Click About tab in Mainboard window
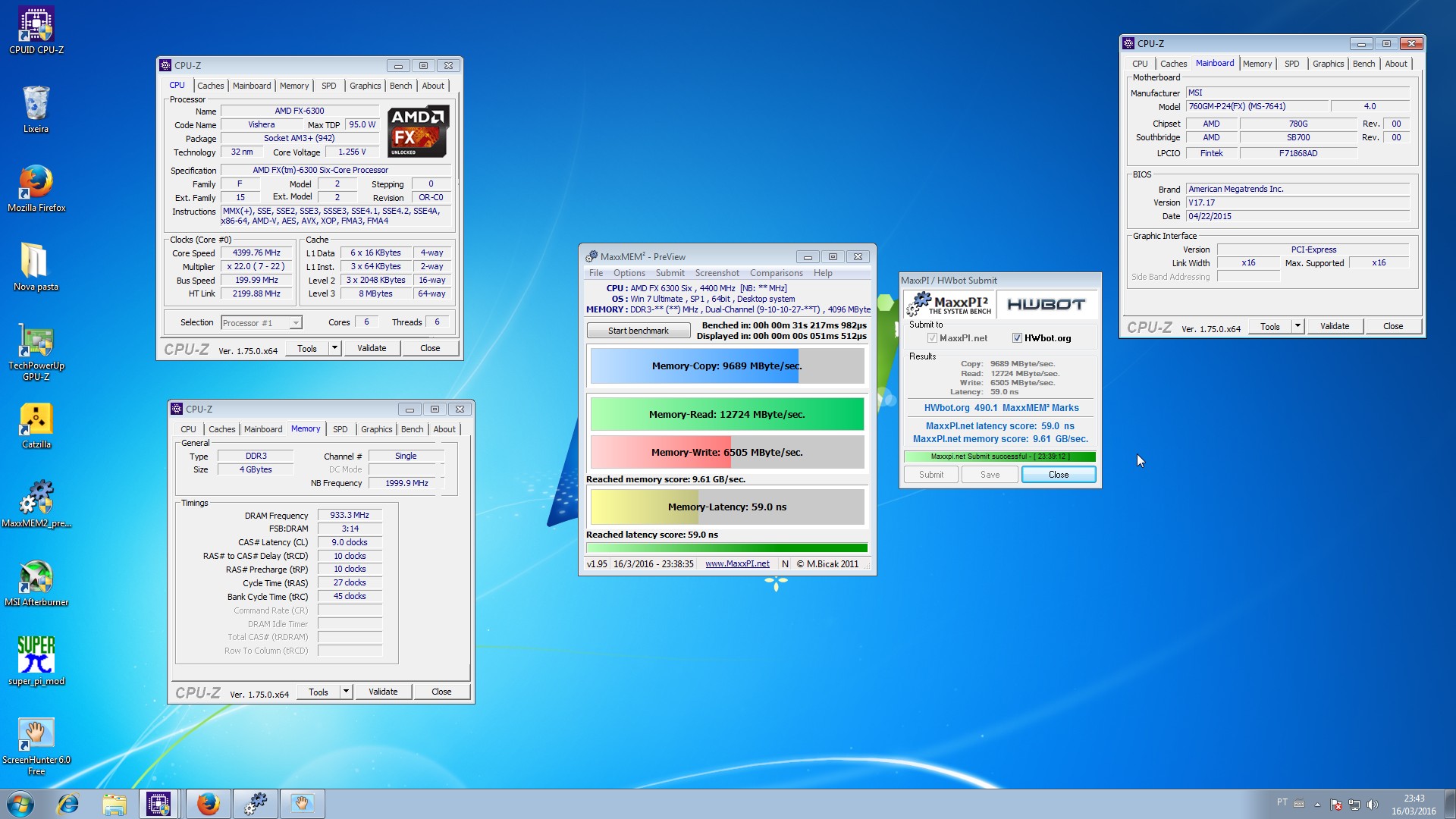This screenshot has width=1456, height=819. pos(1395,64)
